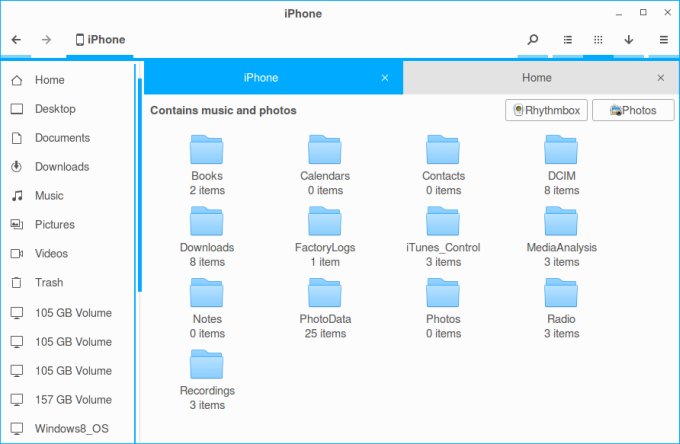
Task: Go back with the left arrow
Action: pyautogui.click(x=16, y=40)
